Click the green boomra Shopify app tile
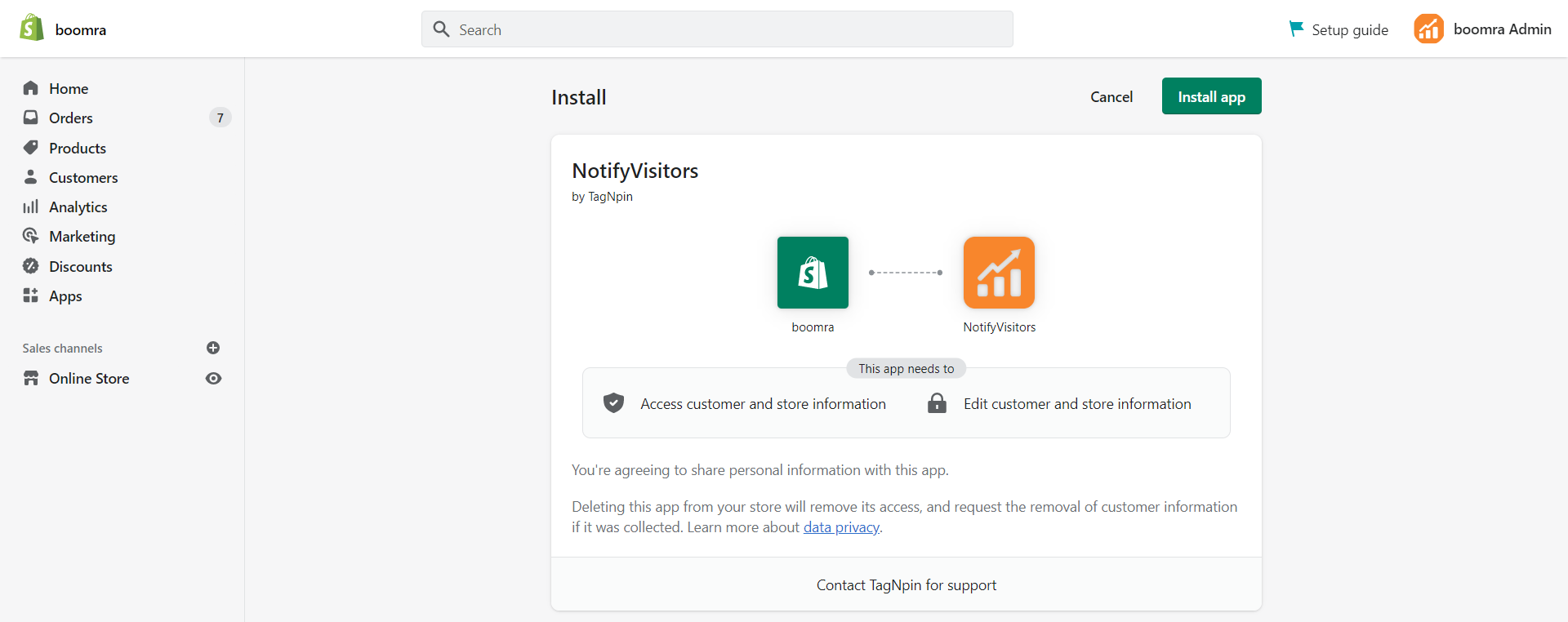 (x=813, y=273)
